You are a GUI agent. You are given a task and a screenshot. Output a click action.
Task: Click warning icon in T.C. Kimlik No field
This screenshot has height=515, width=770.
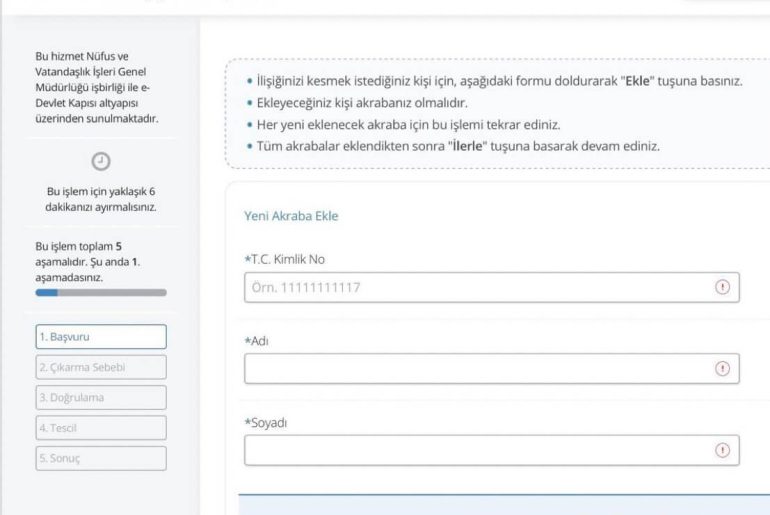click(x=722, y=288)
